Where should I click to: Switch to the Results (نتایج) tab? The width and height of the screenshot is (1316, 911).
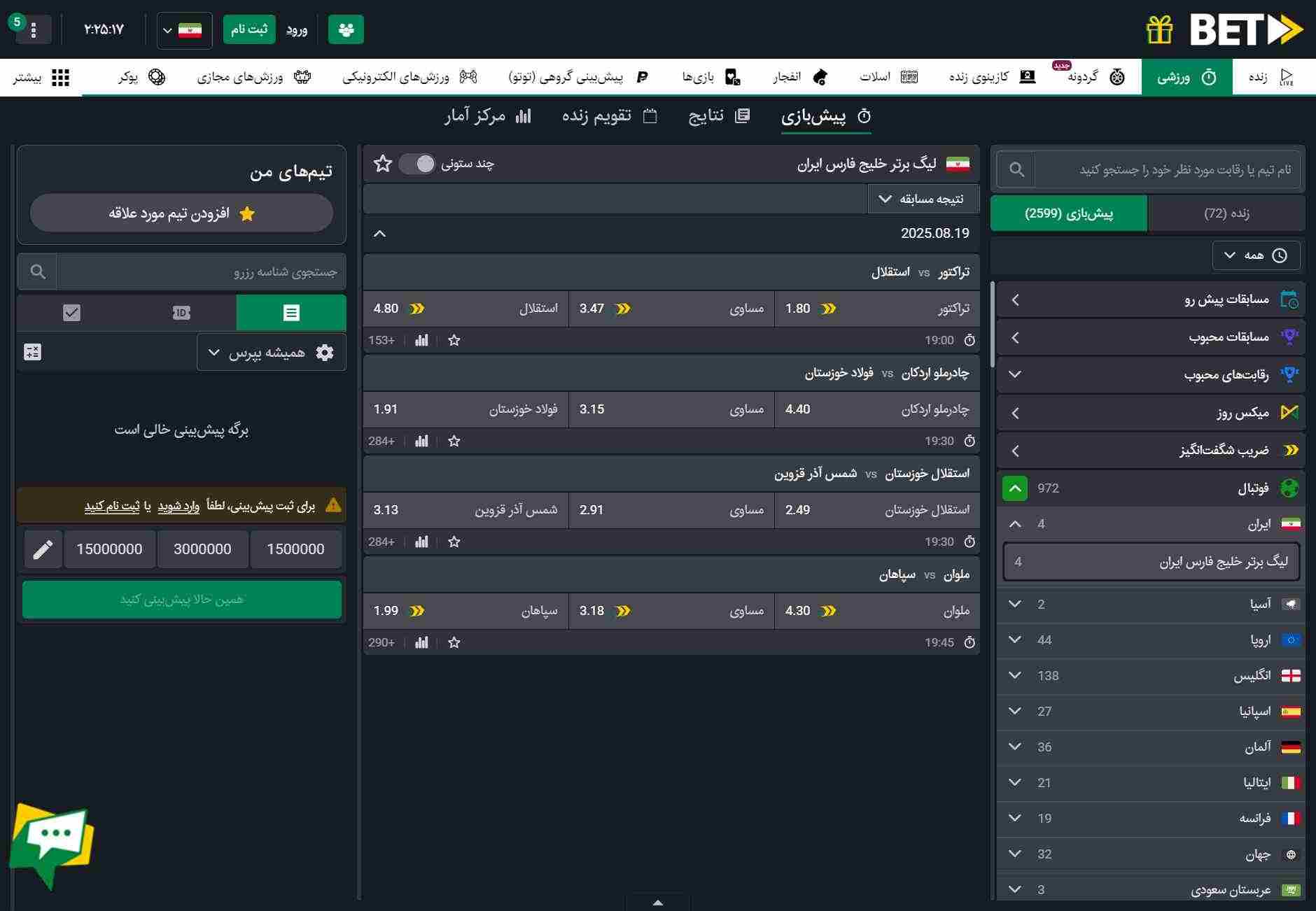[x=719, y=116]
